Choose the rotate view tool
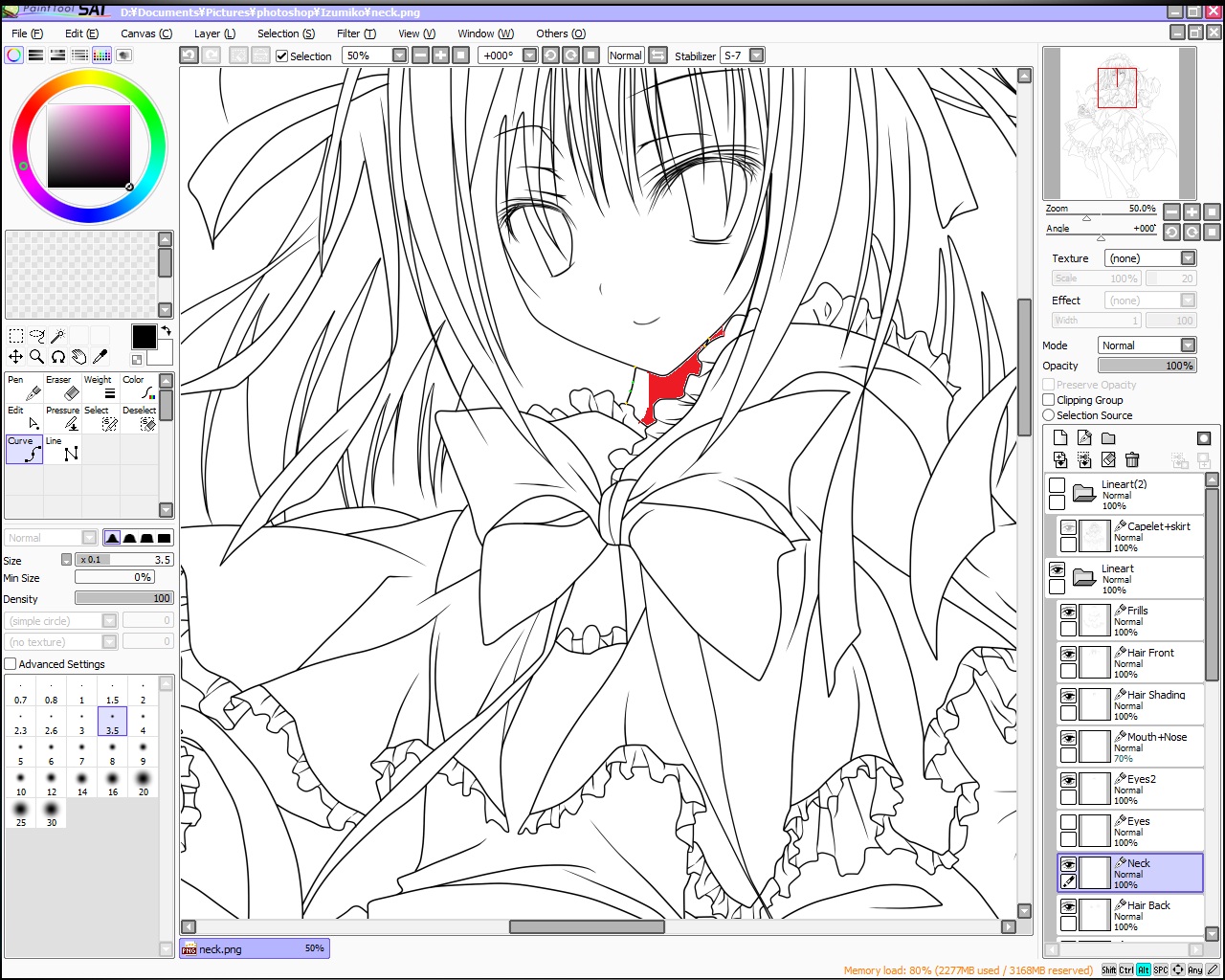 pos(58,357)
